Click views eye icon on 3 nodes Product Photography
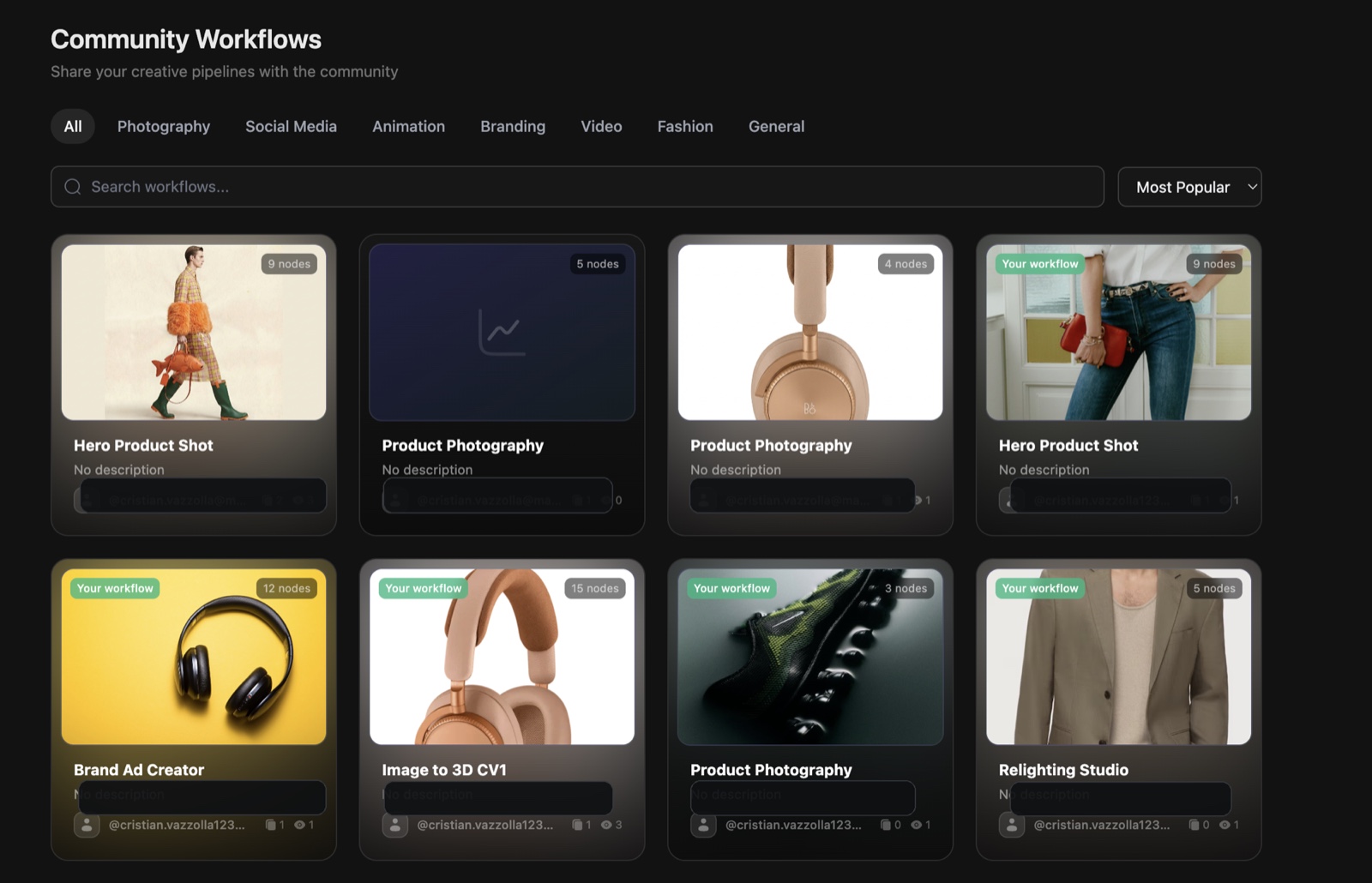 pos(917,825)
